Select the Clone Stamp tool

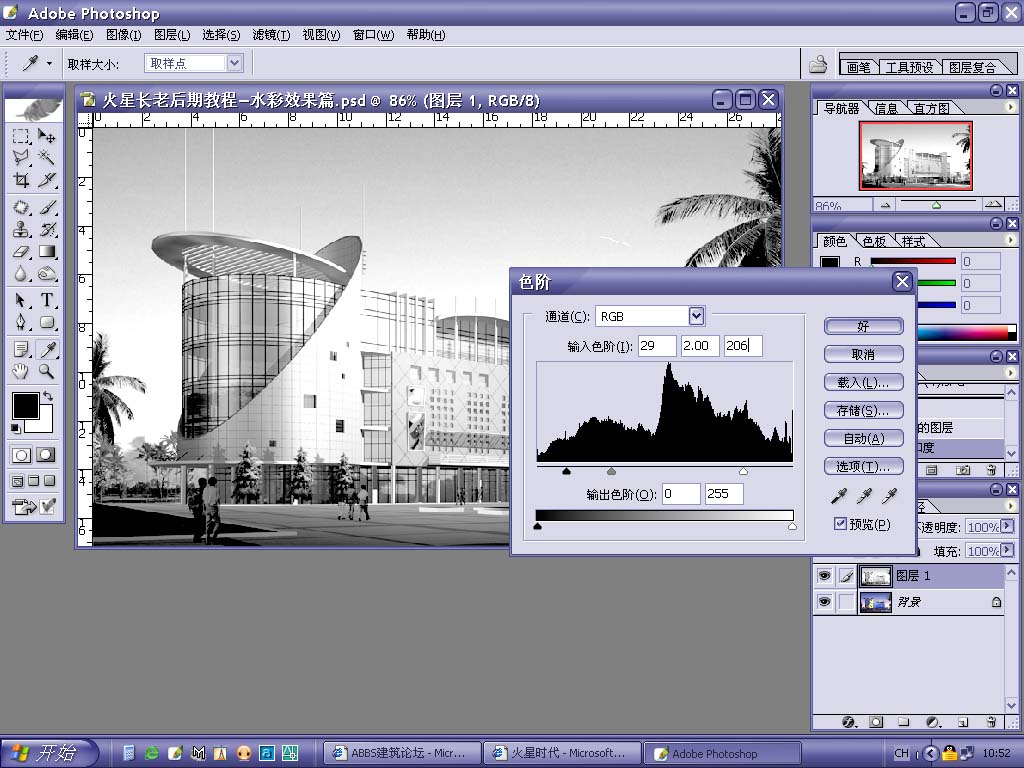[21, 229]
